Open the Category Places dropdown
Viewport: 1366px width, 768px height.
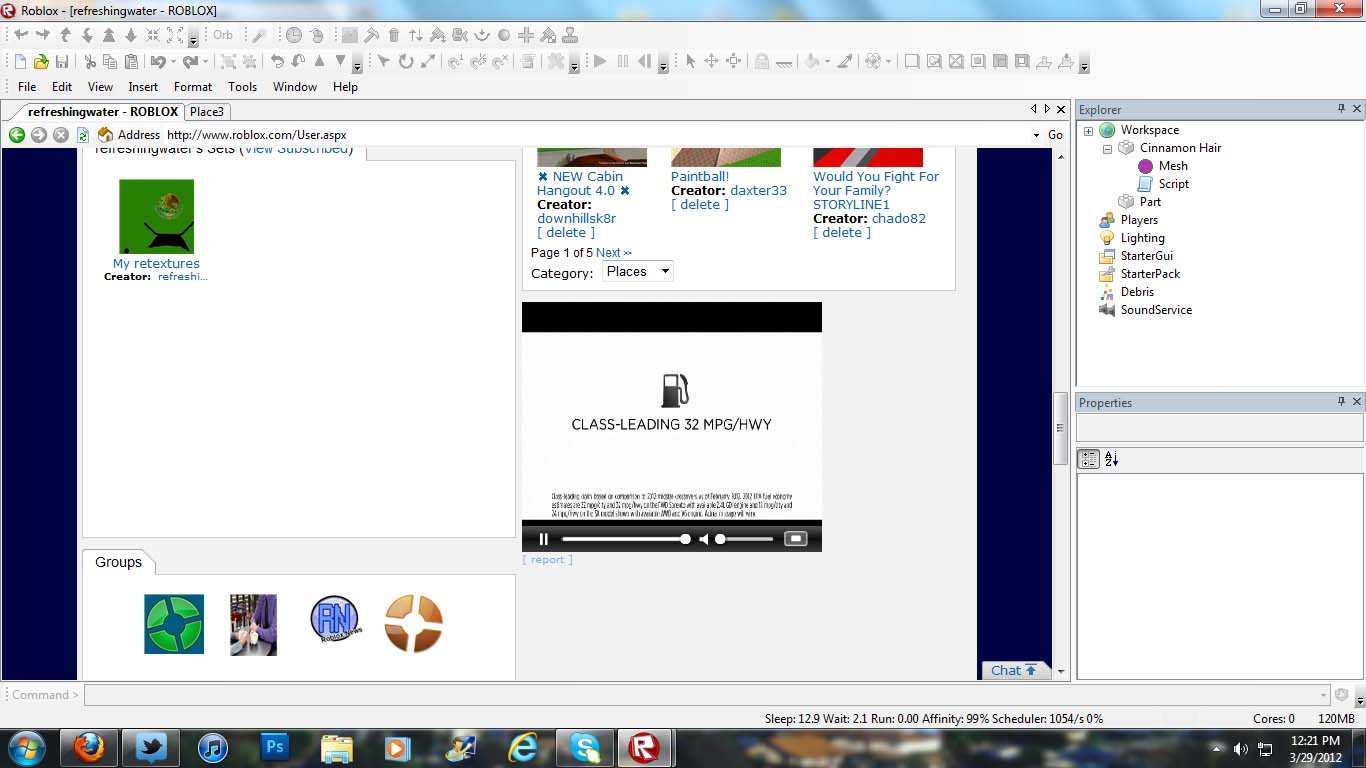coord(638,271)
